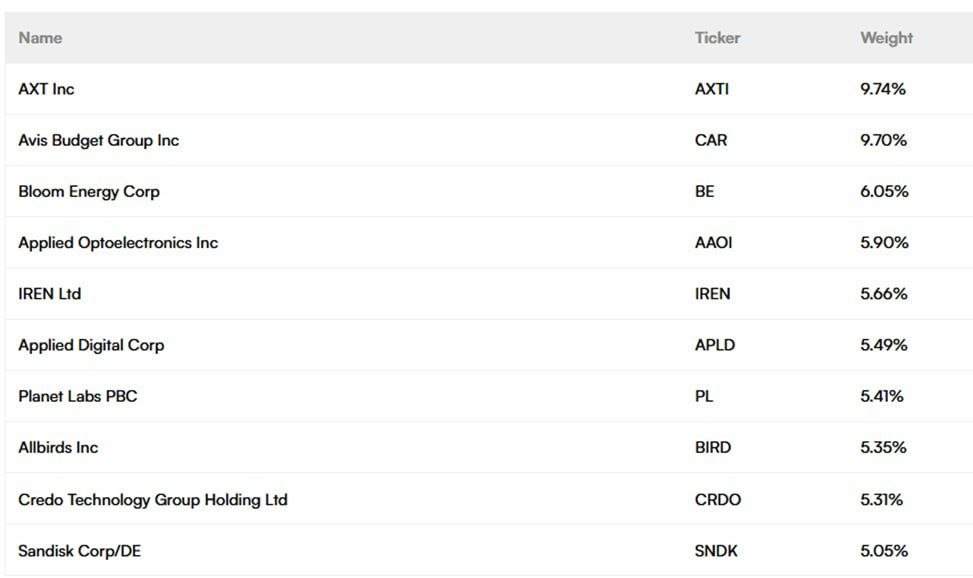Select the IREN Ltd company name
The width and height of the screenshot is (973, 578).
49,294
